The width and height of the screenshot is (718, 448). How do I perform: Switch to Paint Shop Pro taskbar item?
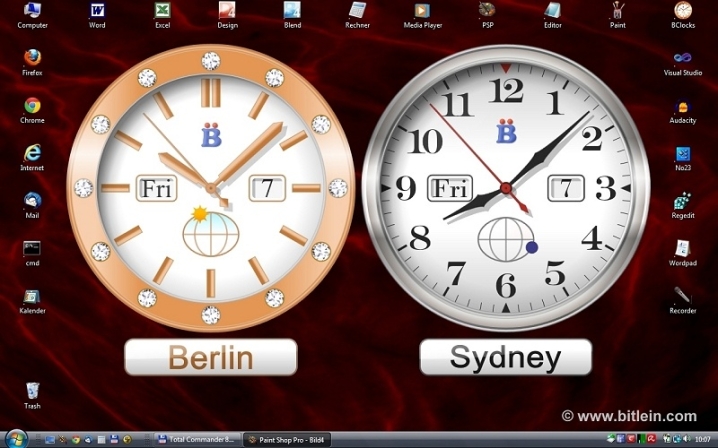287,439
